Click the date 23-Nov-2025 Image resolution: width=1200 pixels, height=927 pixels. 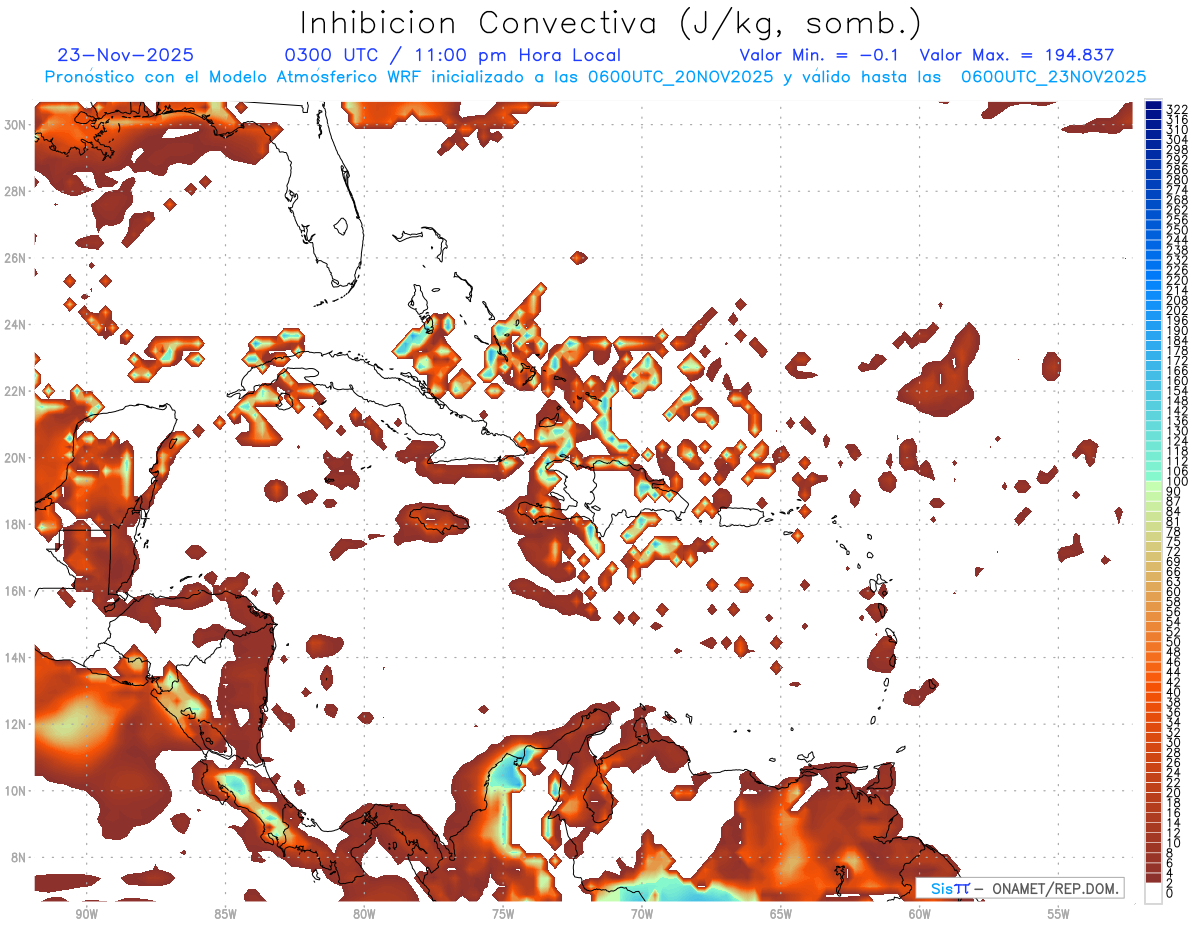[126, 56]
